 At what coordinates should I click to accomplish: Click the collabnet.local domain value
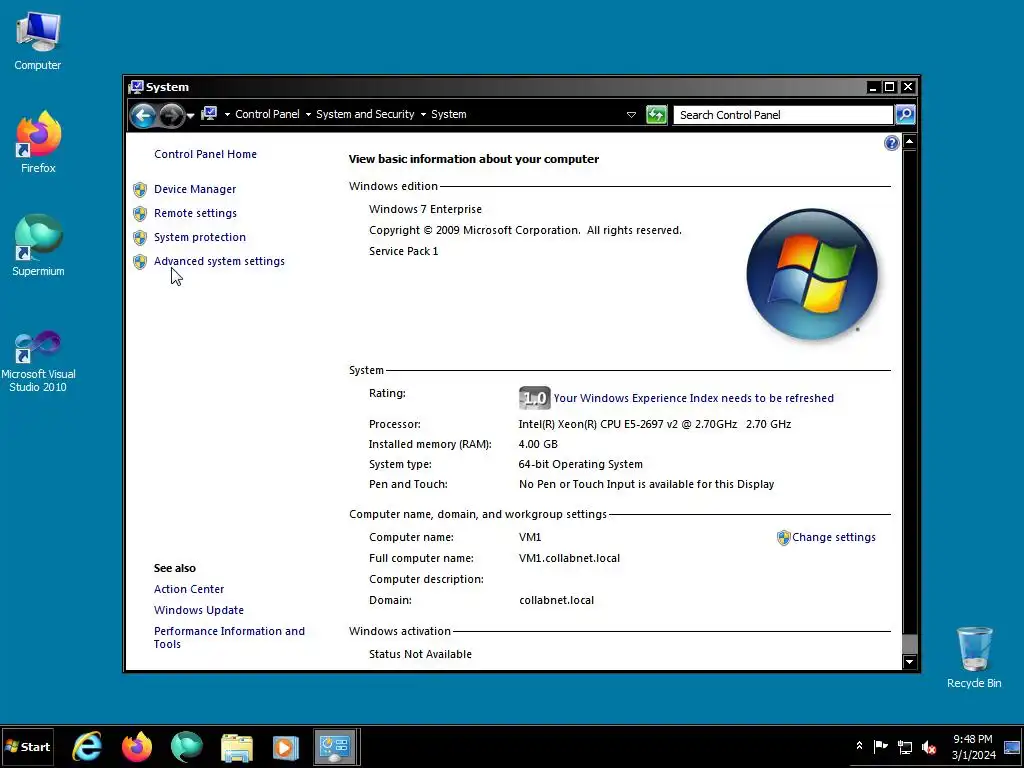556,600
